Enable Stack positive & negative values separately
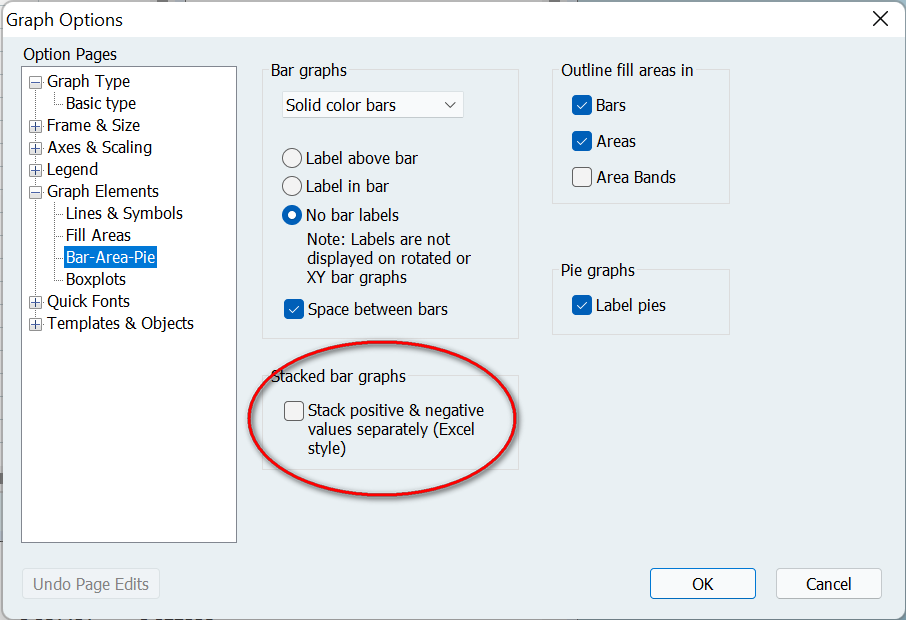Viewport: 906px width, 620px height. pos(294,411)
